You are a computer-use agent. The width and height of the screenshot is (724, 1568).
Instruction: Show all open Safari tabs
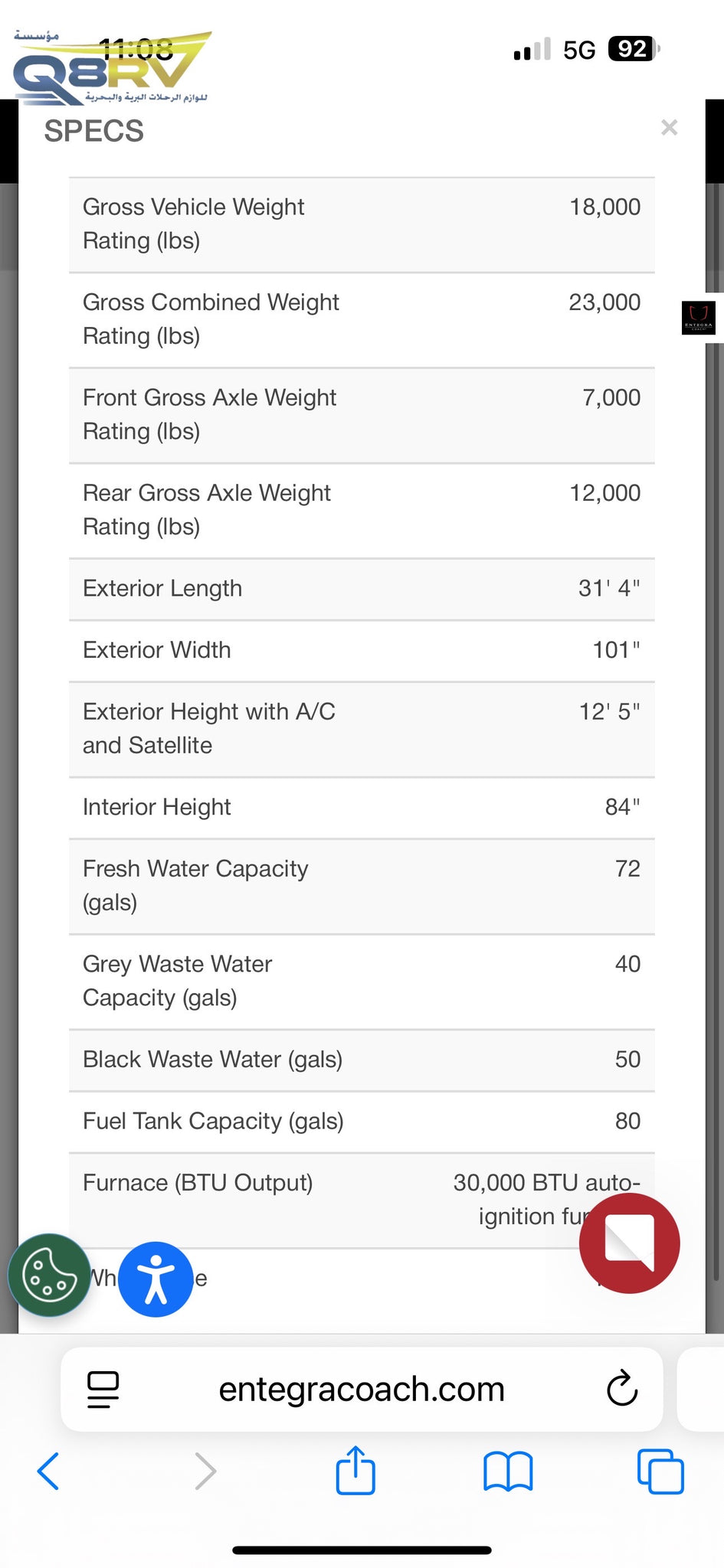pos(660,1471)
